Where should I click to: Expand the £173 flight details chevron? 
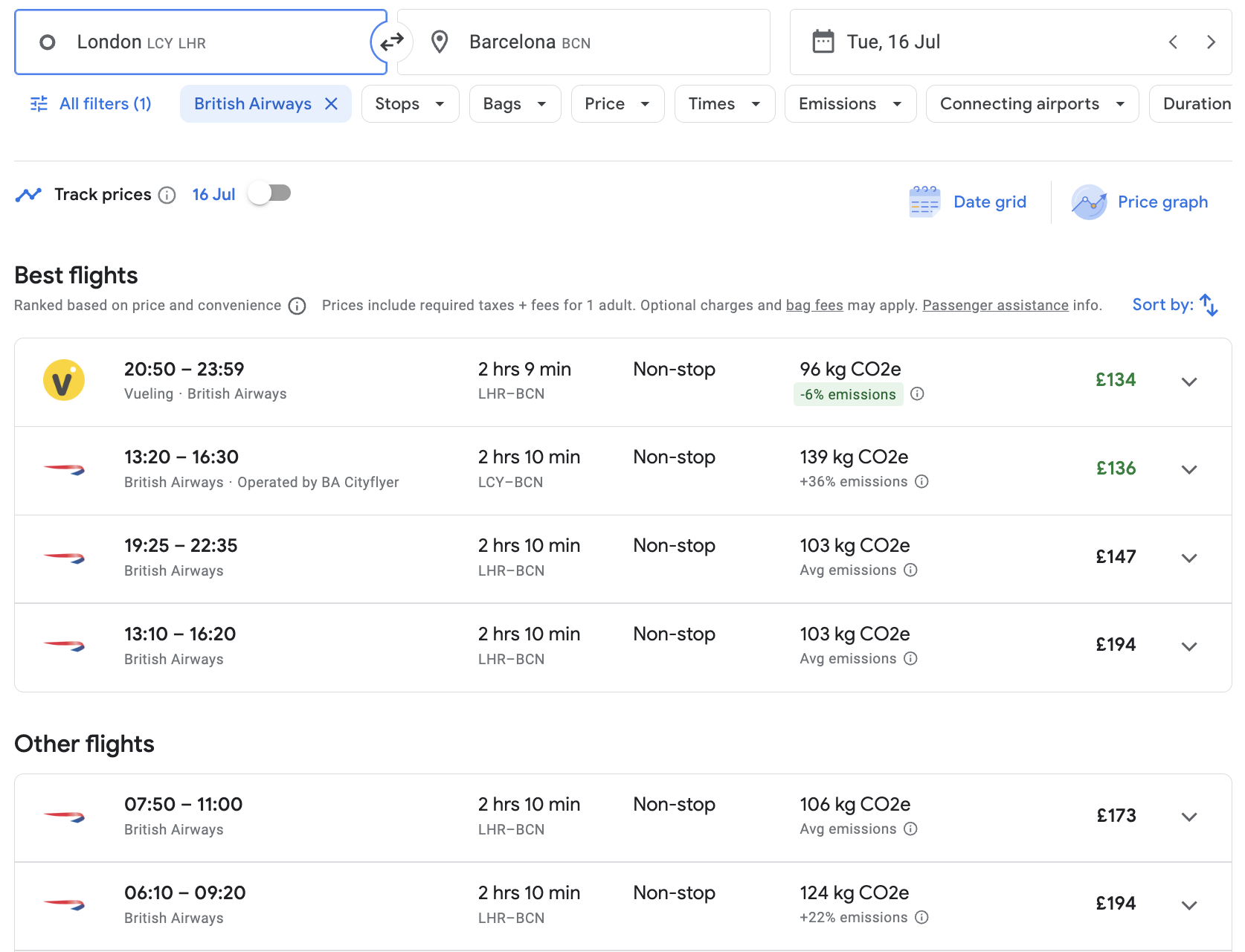pos(1189,817)
